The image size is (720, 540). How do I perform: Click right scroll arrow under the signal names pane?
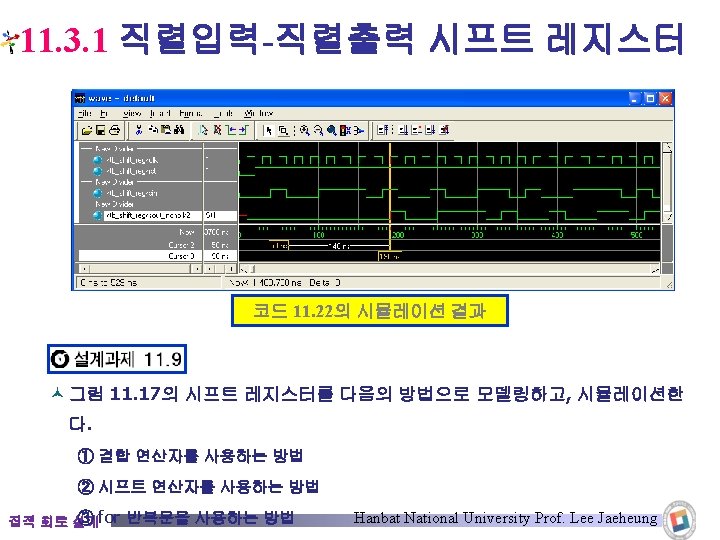click(x=197, y=269)
